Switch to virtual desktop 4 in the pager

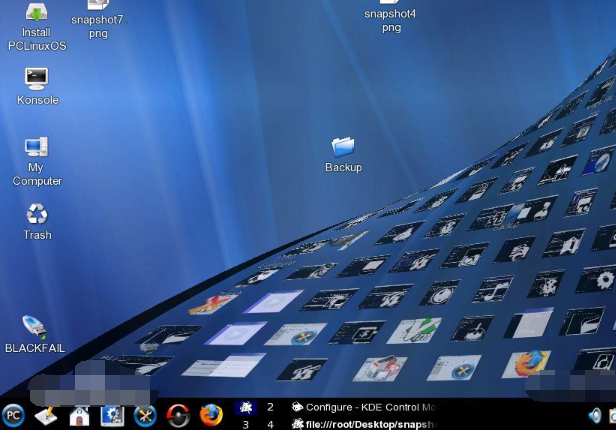[x=270, y=424]
